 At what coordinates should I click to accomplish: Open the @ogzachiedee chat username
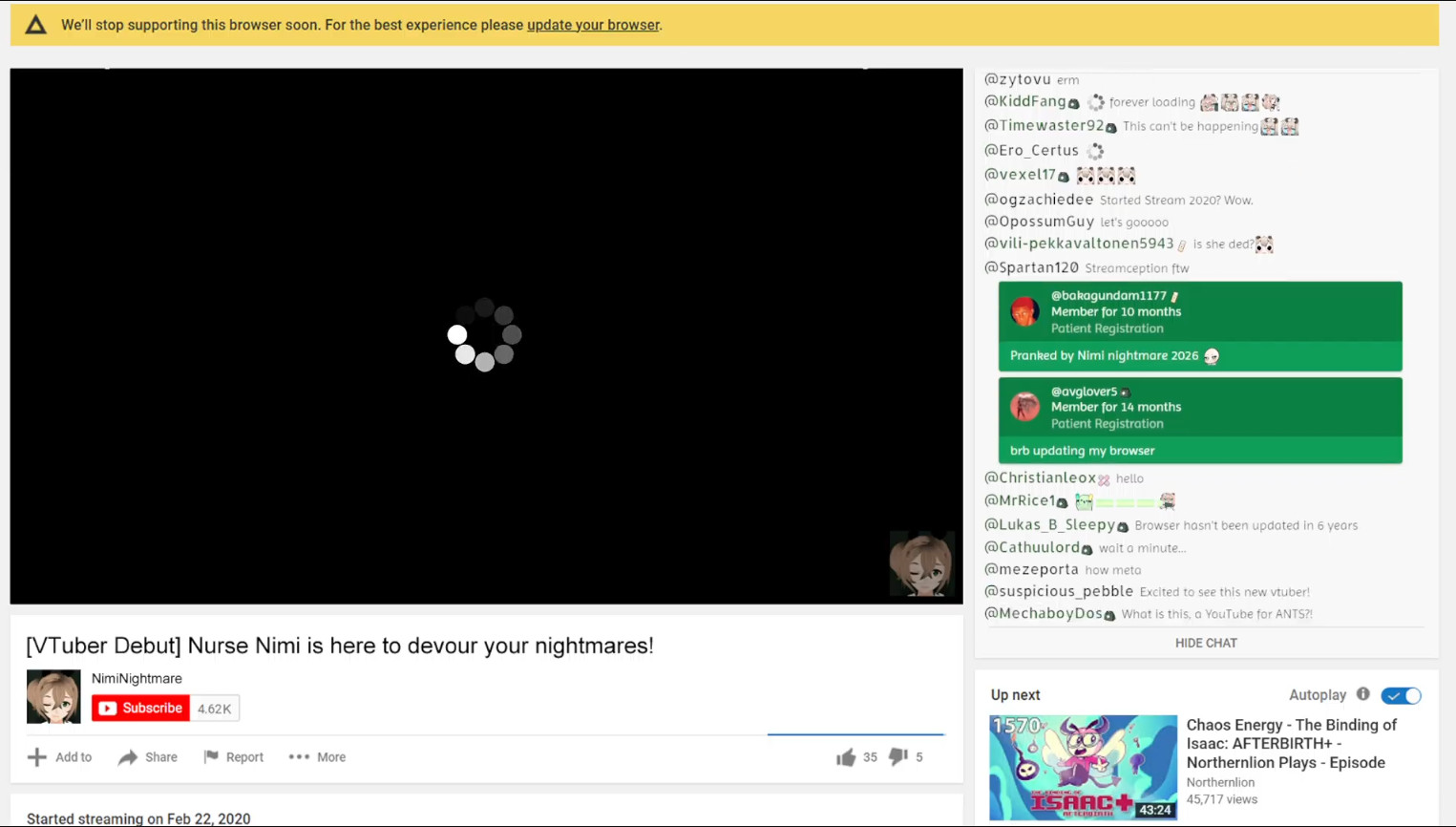[1039, 199]
